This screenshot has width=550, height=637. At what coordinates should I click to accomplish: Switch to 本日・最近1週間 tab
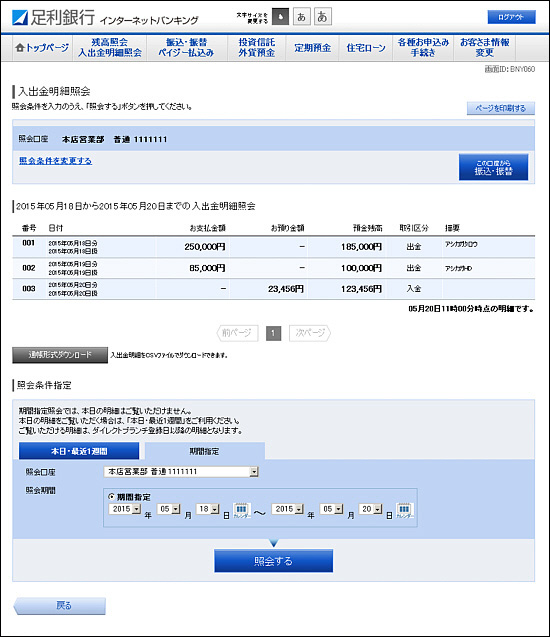pyautogui.click(x=79, y=451)
